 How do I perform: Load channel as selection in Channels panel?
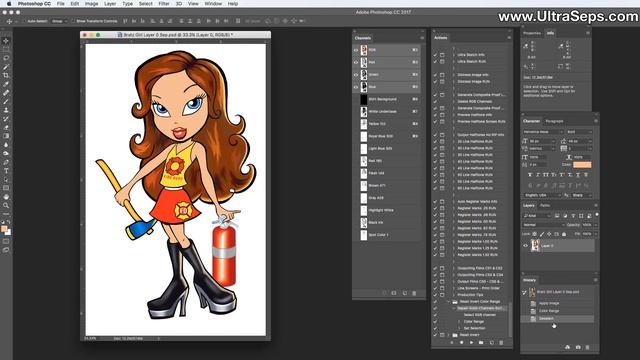pos(384,293)
